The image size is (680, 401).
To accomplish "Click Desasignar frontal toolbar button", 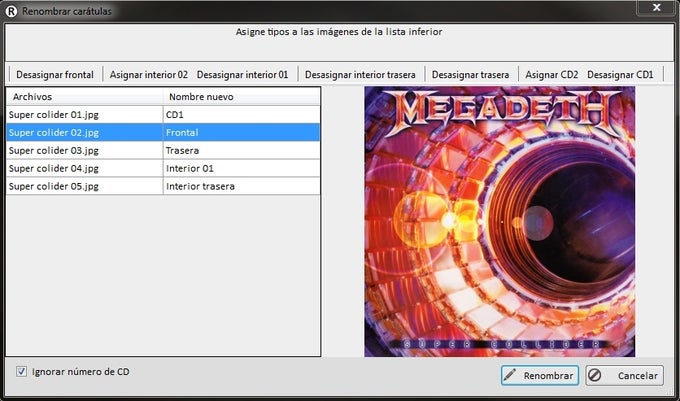I will [55, 75].
